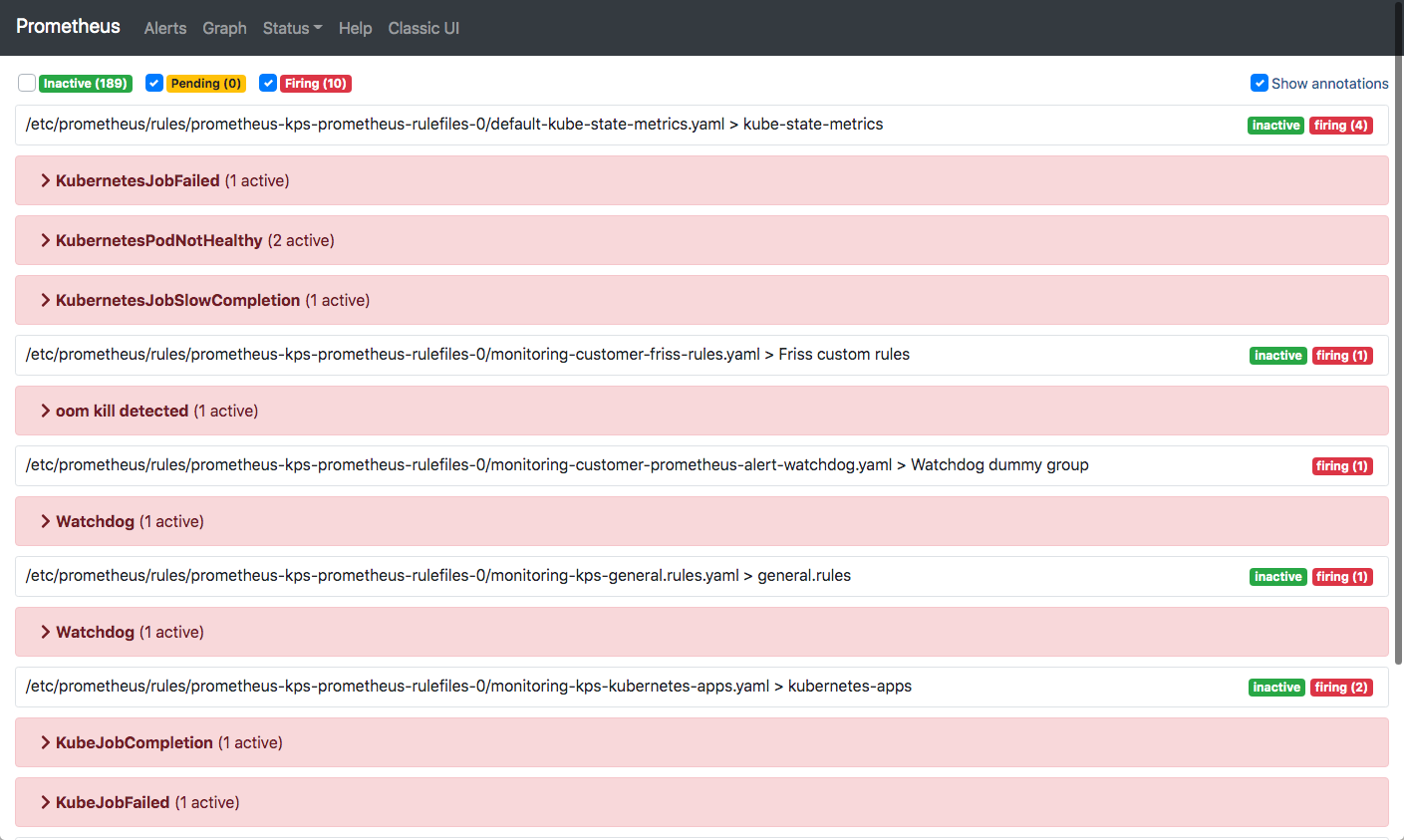This screenshot has height=840, width=1404.
Task: Click the firing (4) badge for kube-state-metrics
Action: [x=1340, y=126]
